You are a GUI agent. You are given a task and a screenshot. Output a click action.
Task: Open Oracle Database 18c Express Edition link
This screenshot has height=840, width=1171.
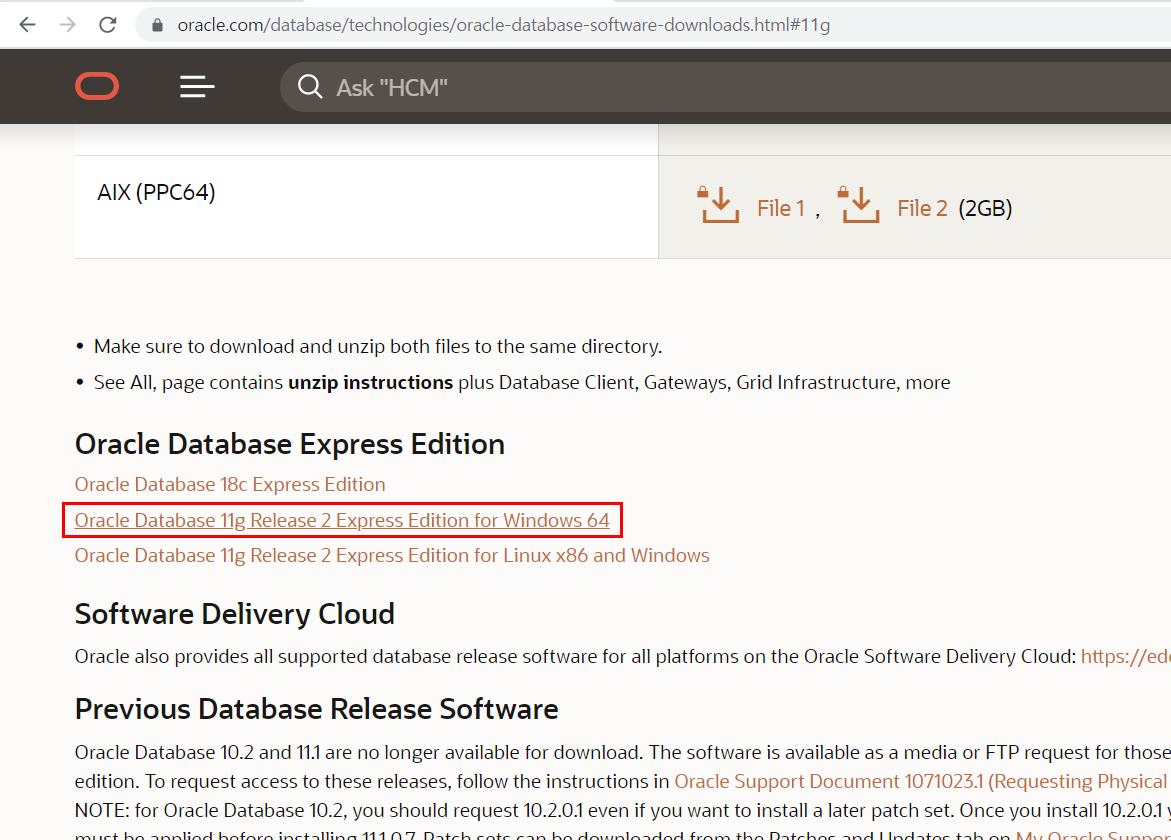tap(230, 485)
